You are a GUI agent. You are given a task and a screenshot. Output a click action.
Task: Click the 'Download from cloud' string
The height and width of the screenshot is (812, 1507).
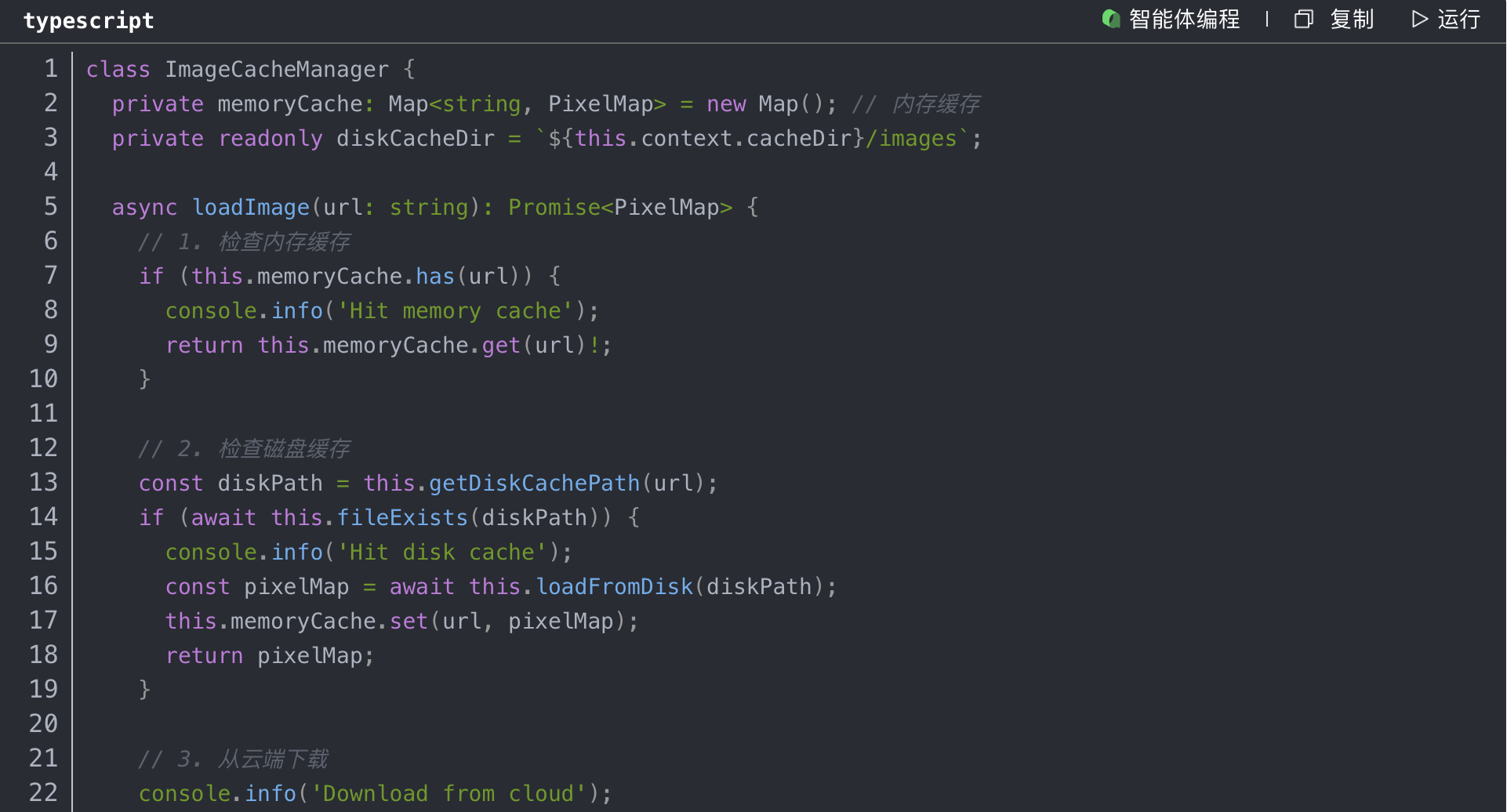[448, 794]
